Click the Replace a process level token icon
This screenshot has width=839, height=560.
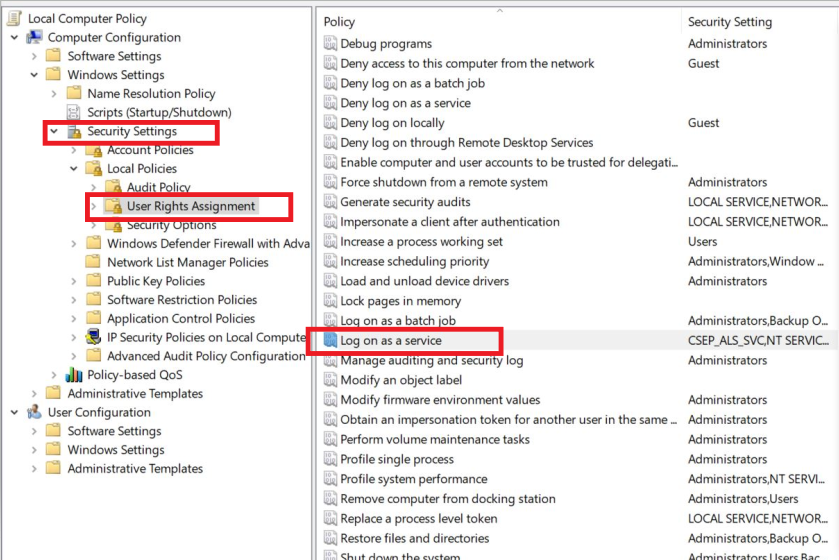pos(330,518)
